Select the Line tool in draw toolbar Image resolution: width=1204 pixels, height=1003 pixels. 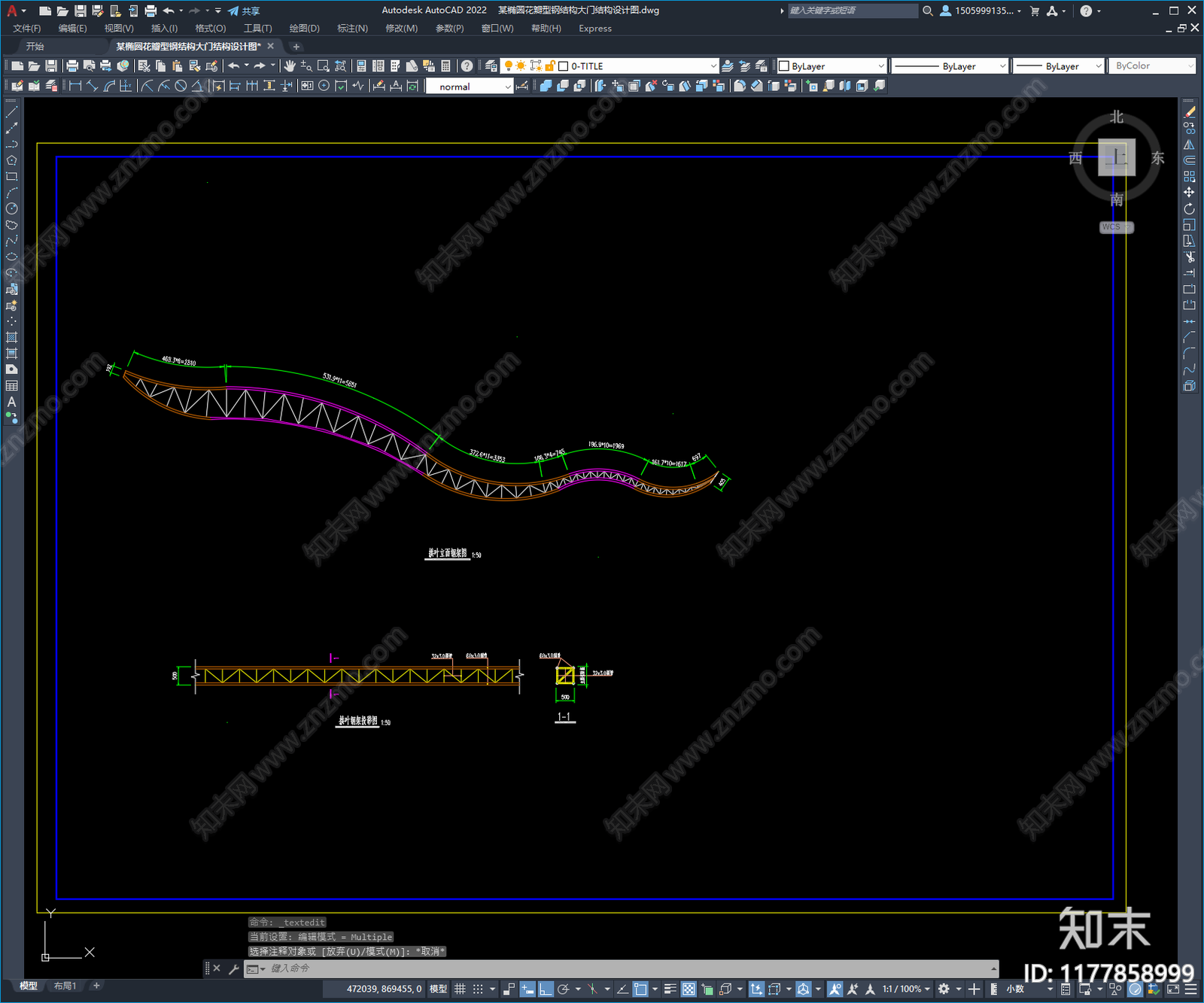coord(11,112)
